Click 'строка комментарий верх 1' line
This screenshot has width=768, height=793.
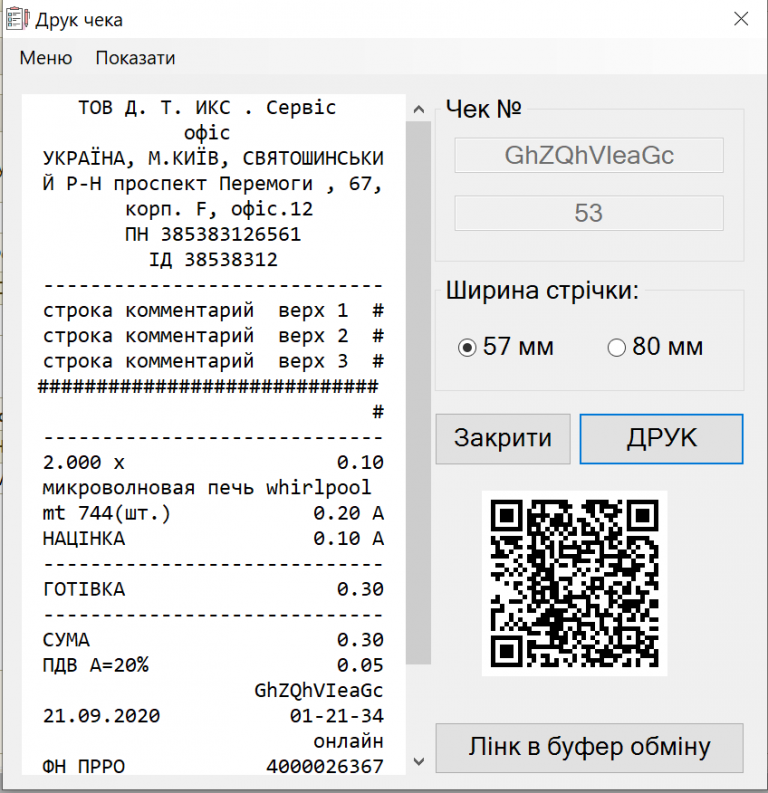[x=213, y=310]
